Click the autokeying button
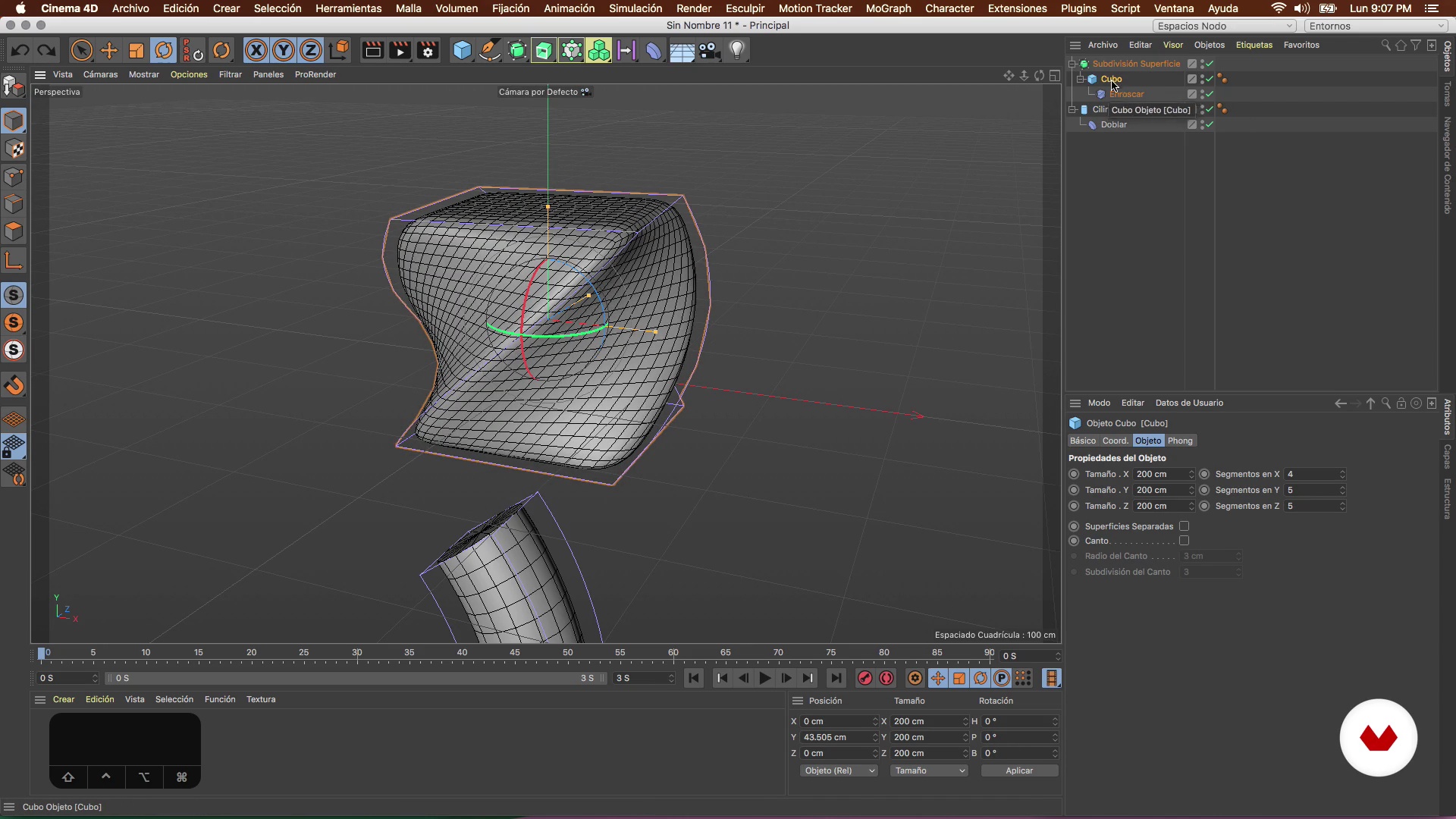Viewport: 1456px width, 819px height. tap(886, 679)
